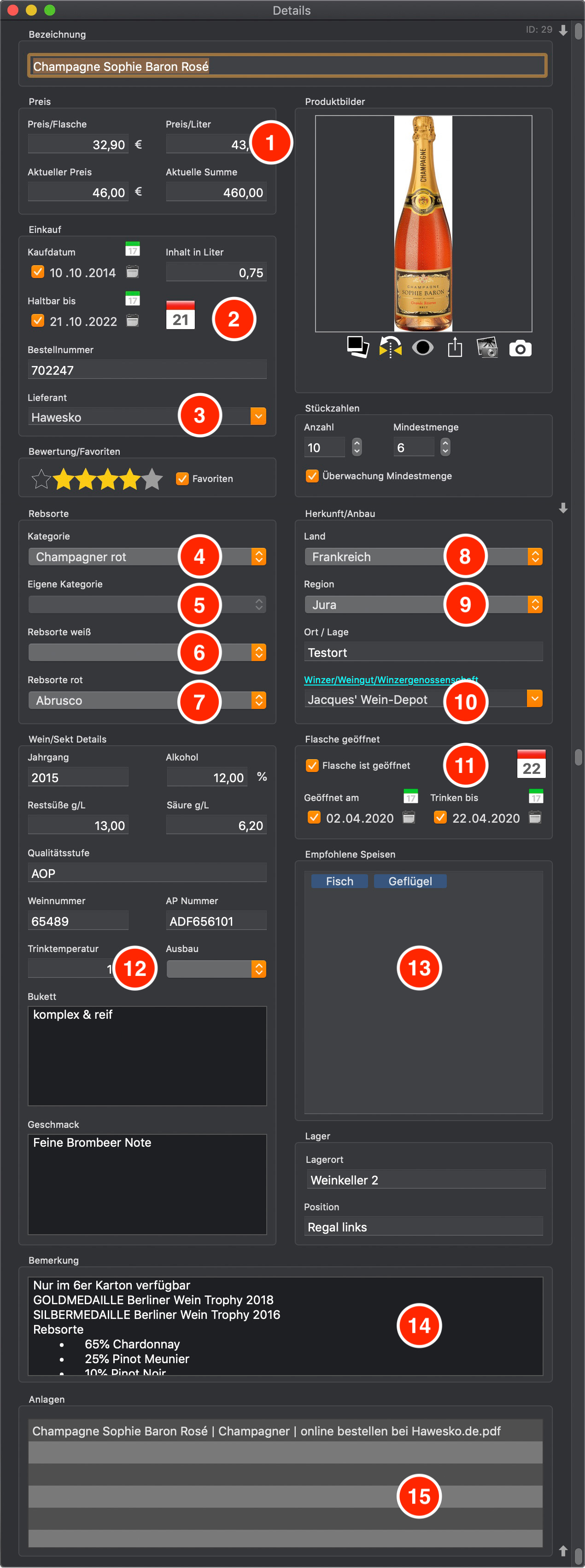
Task: Click the Qualitätsstufe field showing AOP
Action: coord(147,873)
